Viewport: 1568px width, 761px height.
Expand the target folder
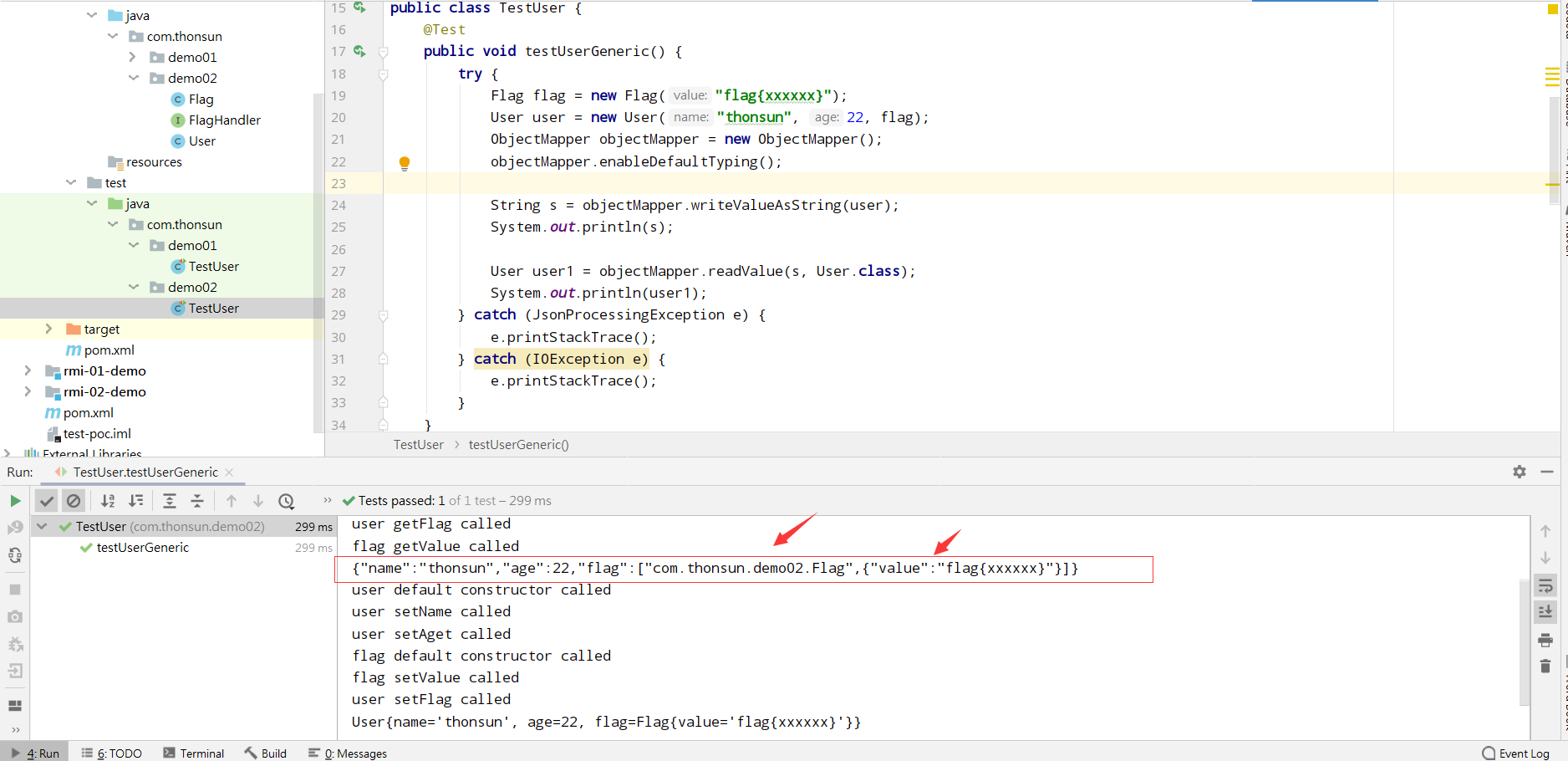point(48,329)
